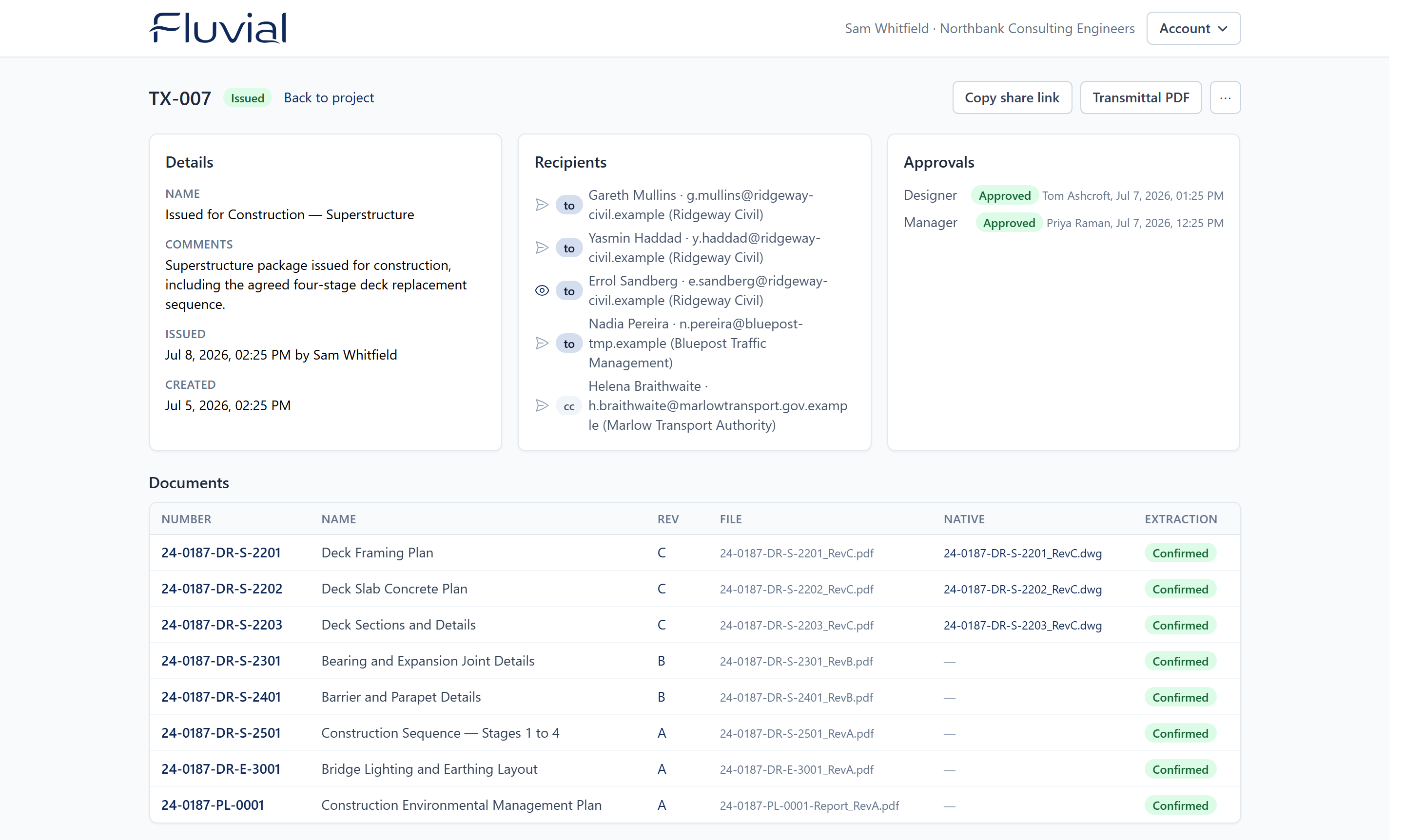Download native file 24-0187-DR-S-2202_RevC.dwg

pos(1023,590)
